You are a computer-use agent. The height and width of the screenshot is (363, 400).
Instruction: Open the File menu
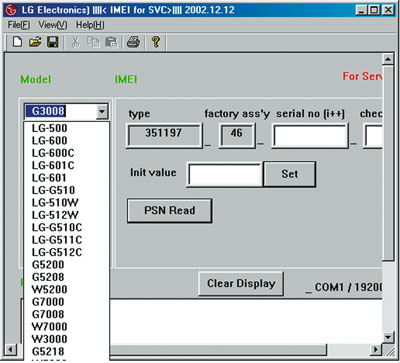19,25
